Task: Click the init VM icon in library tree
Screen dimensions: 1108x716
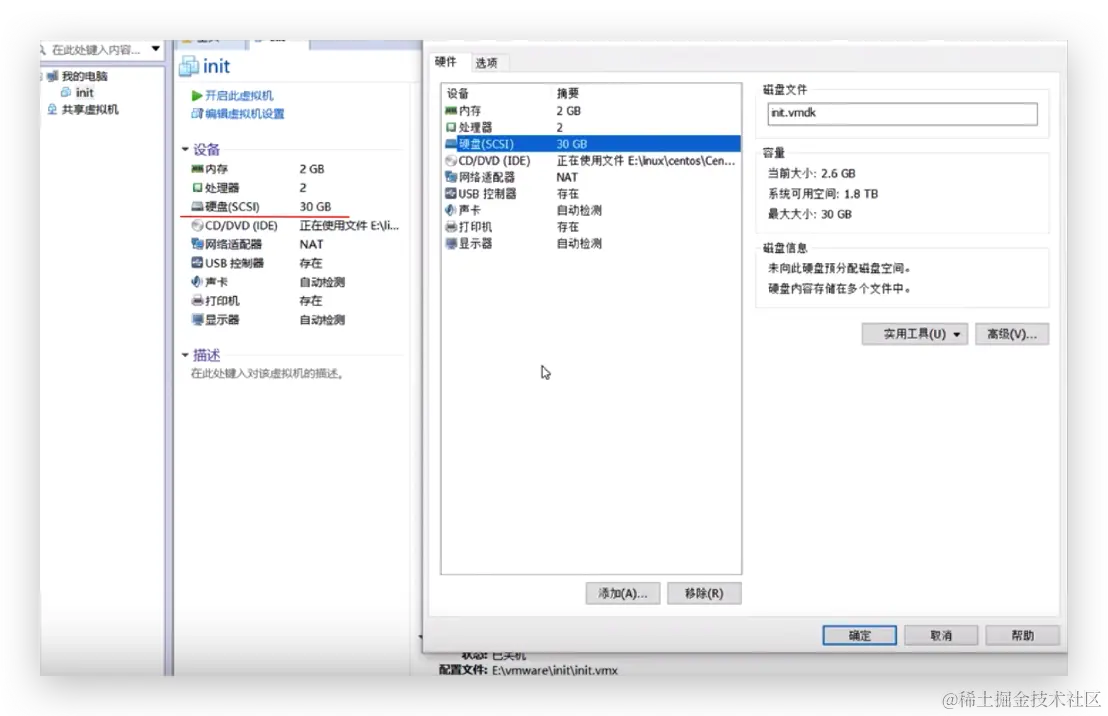Action: pos(66,93)
